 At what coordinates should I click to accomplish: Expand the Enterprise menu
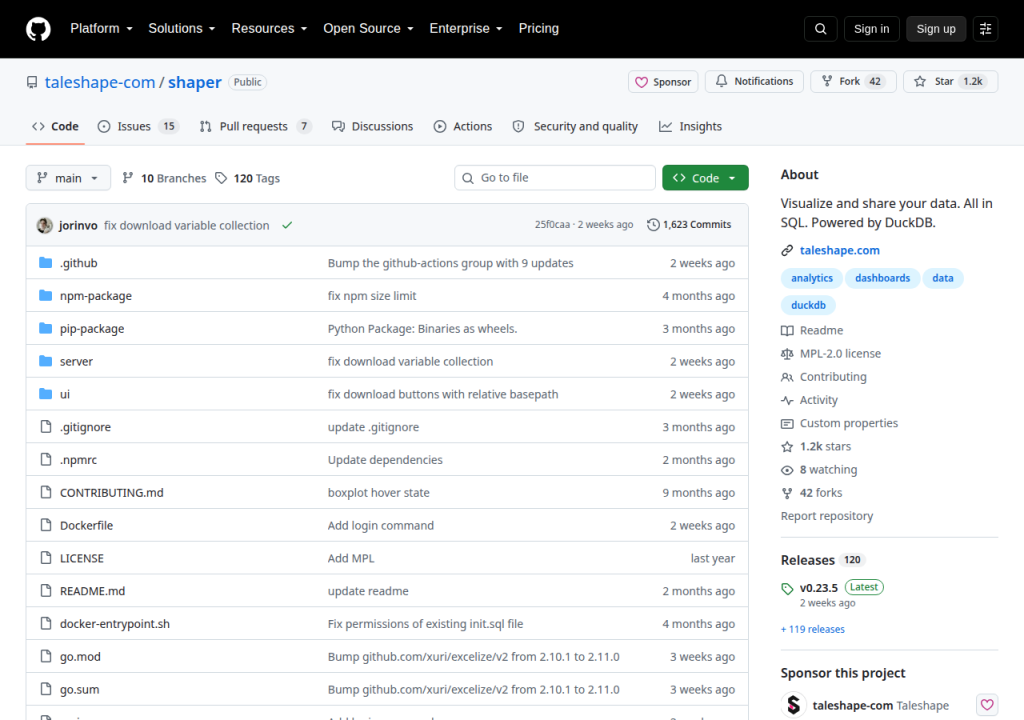(466, 29)
